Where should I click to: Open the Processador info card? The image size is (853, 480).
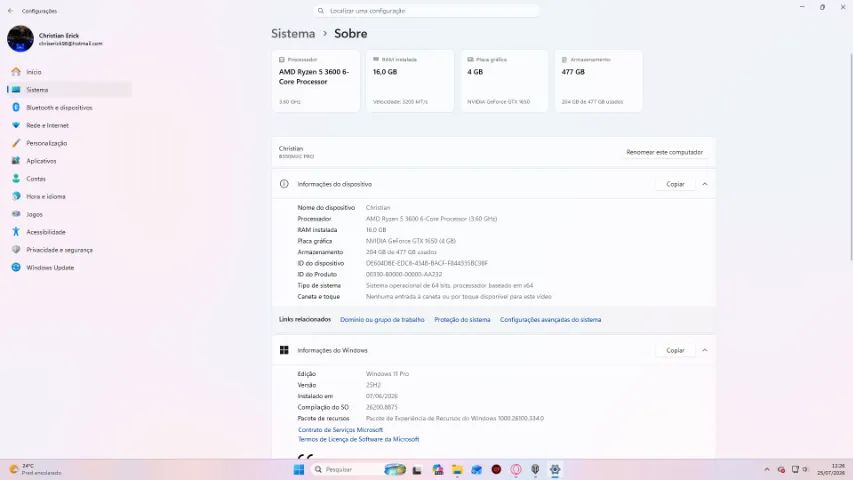tap(316, 81)
